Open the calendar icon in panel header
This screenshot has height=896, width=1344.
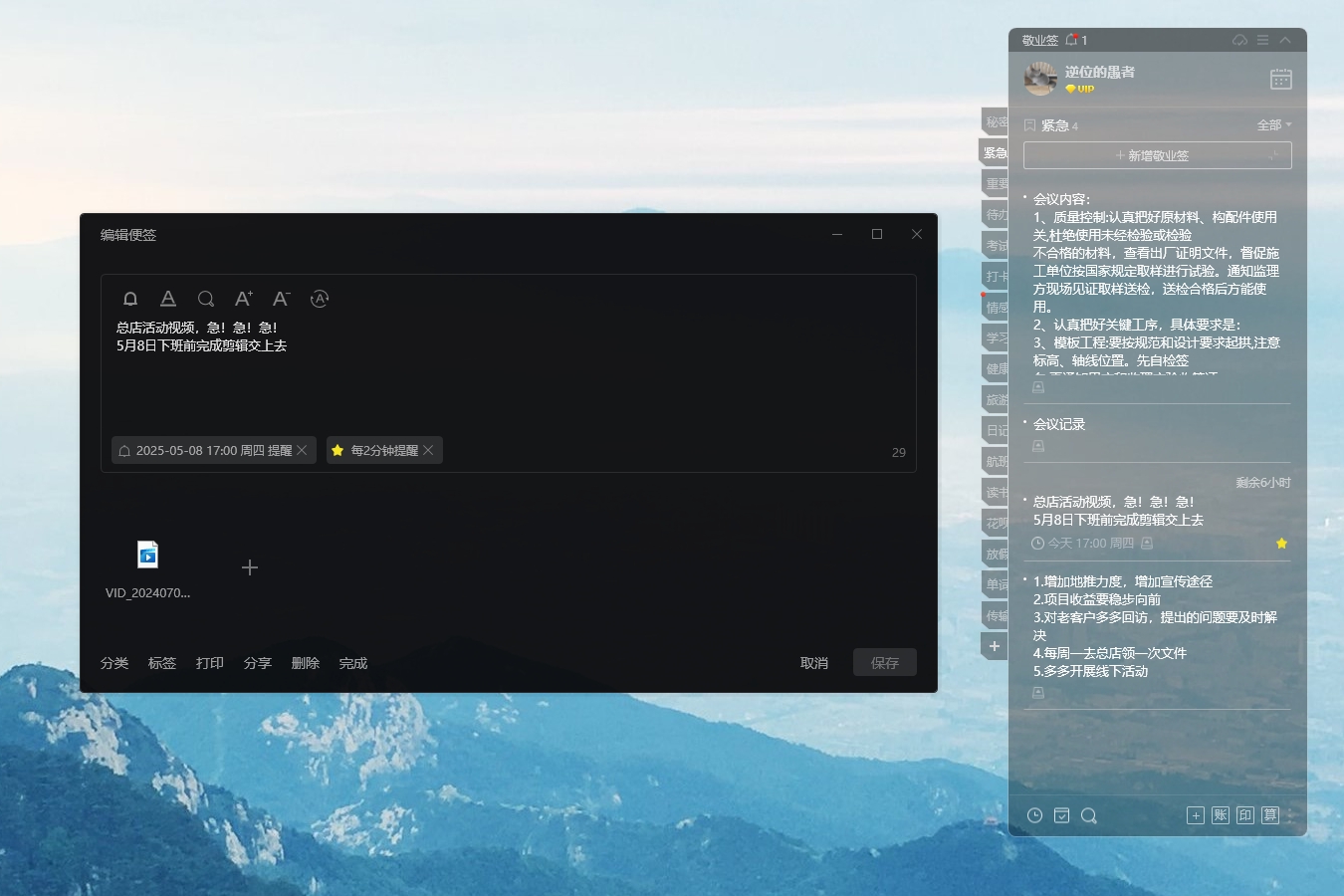pyautogui.click(x=1281, y=80)
